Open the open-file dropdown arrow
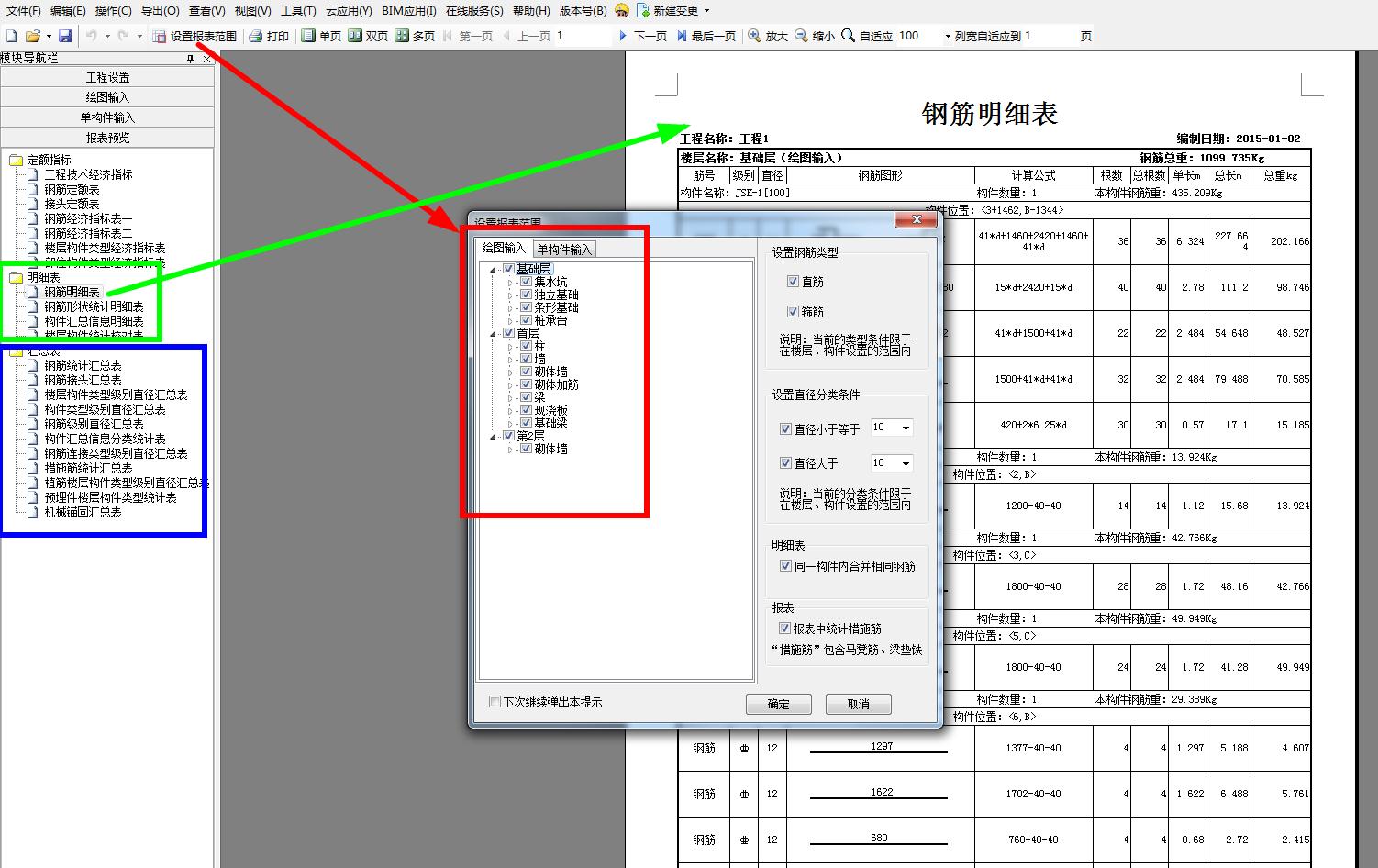This screenshot has height=868, width=1378. click(x=48, y=36)
